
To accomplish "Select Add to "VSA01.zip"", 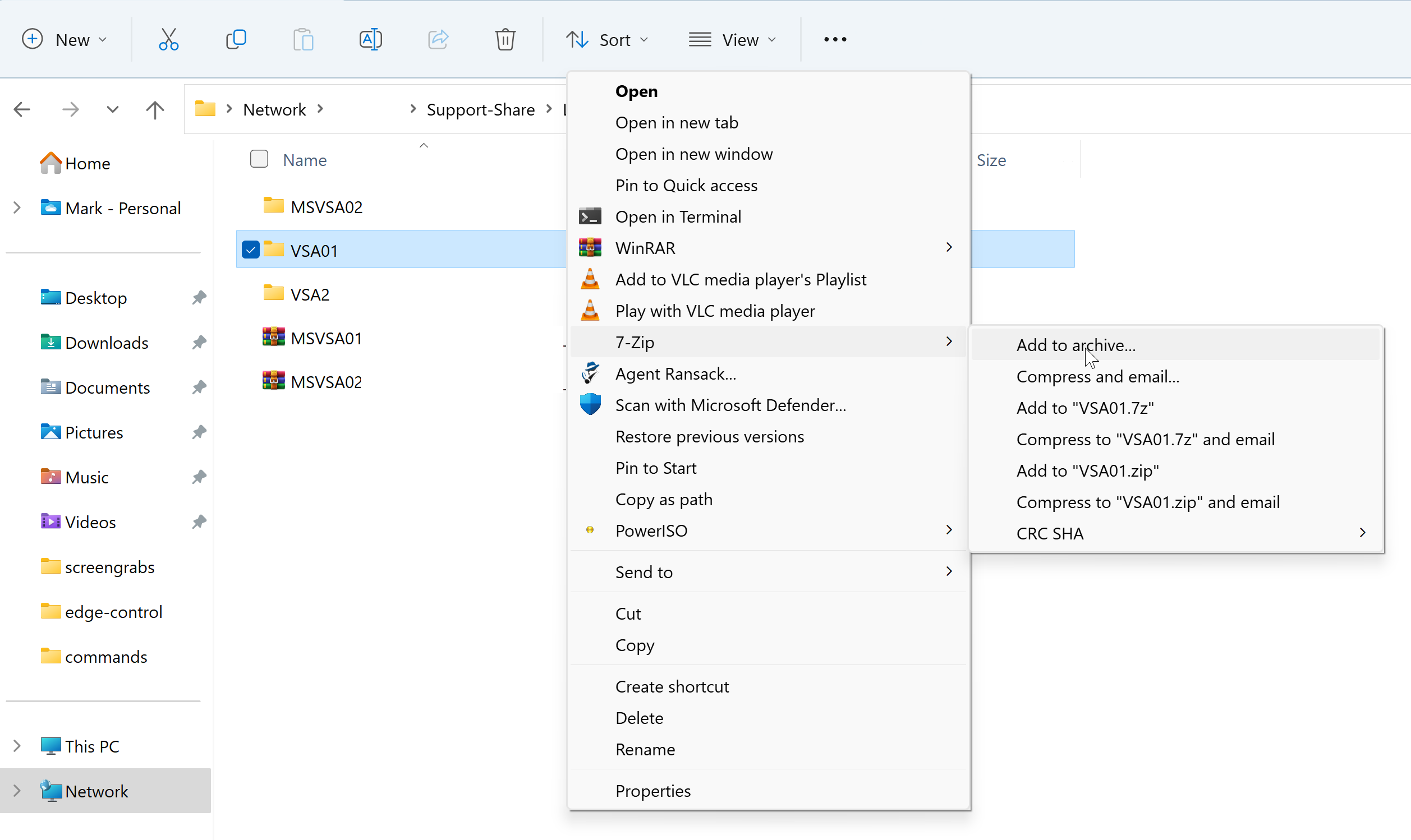I will tap(1175, 470).
